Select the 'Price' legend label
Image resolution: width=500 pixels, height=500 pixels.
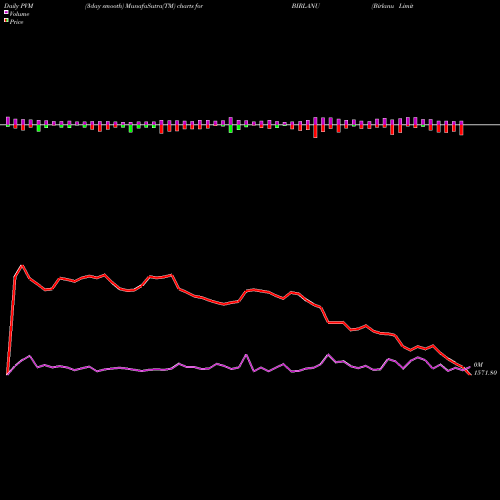pyautogui.click(x=16, y=22)
